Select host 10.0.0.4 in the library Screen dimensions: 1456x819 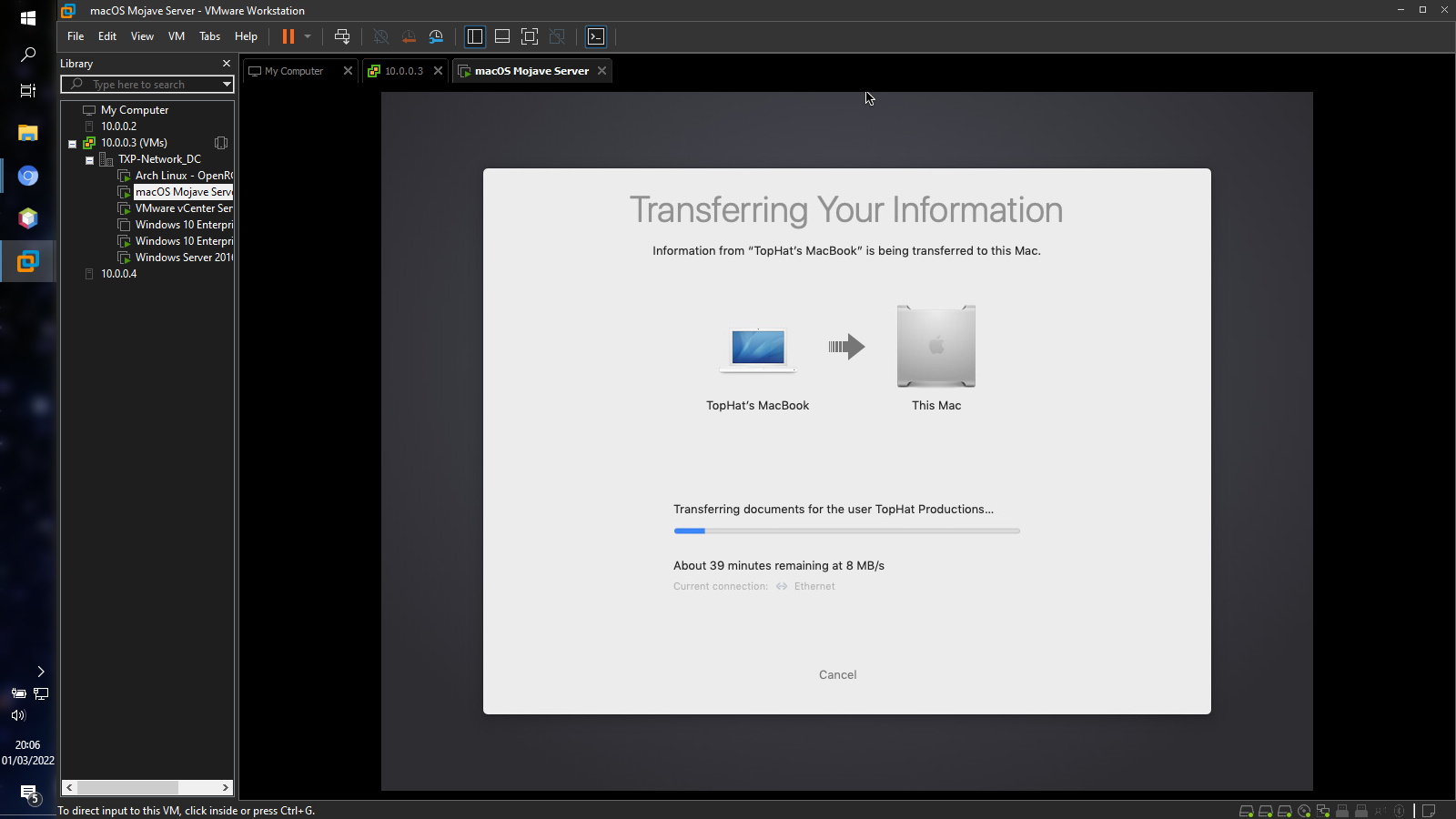point(118,274)
